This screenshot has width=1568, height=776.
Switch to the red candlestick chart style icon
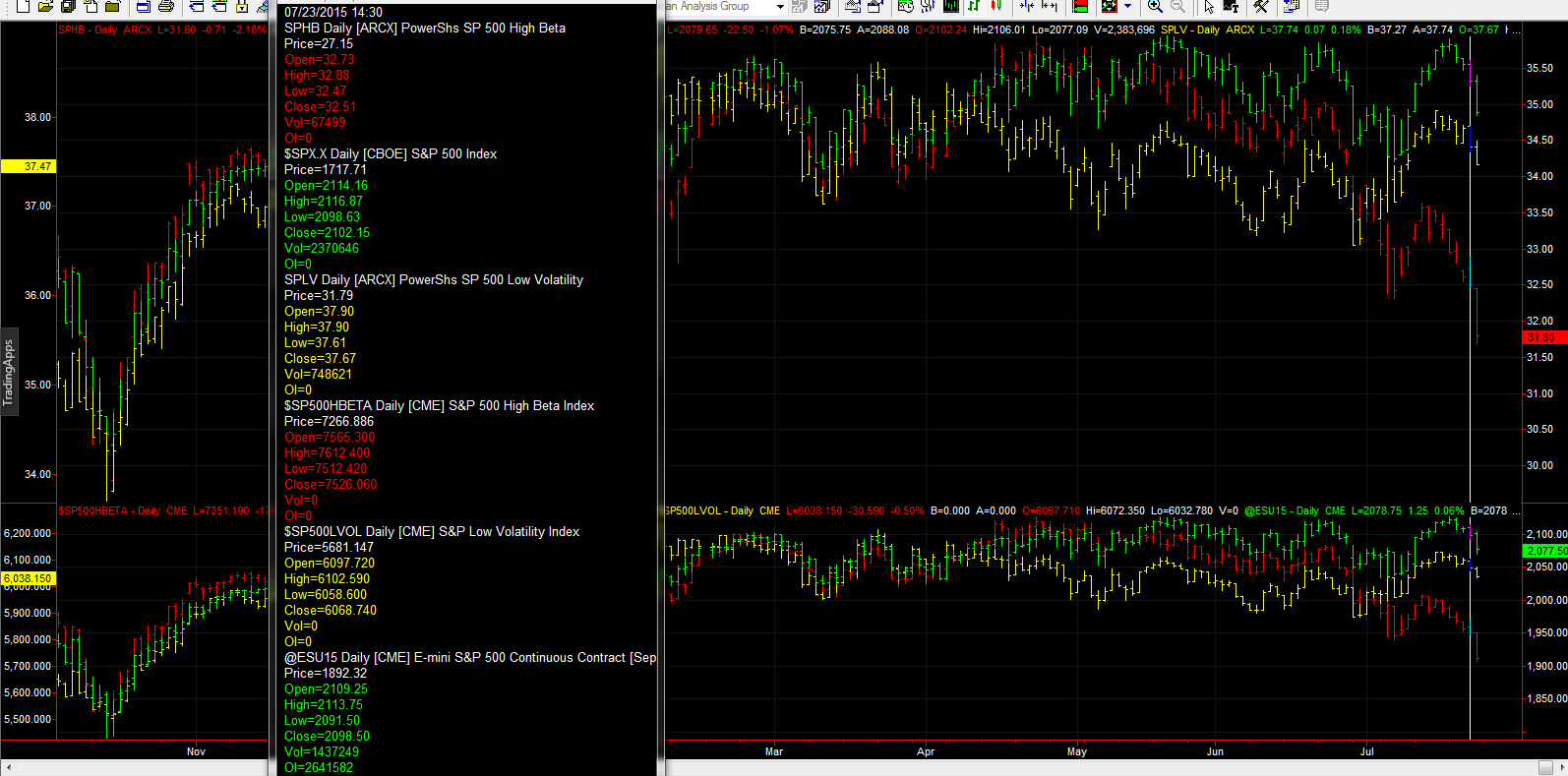click(x=995, y=6)
